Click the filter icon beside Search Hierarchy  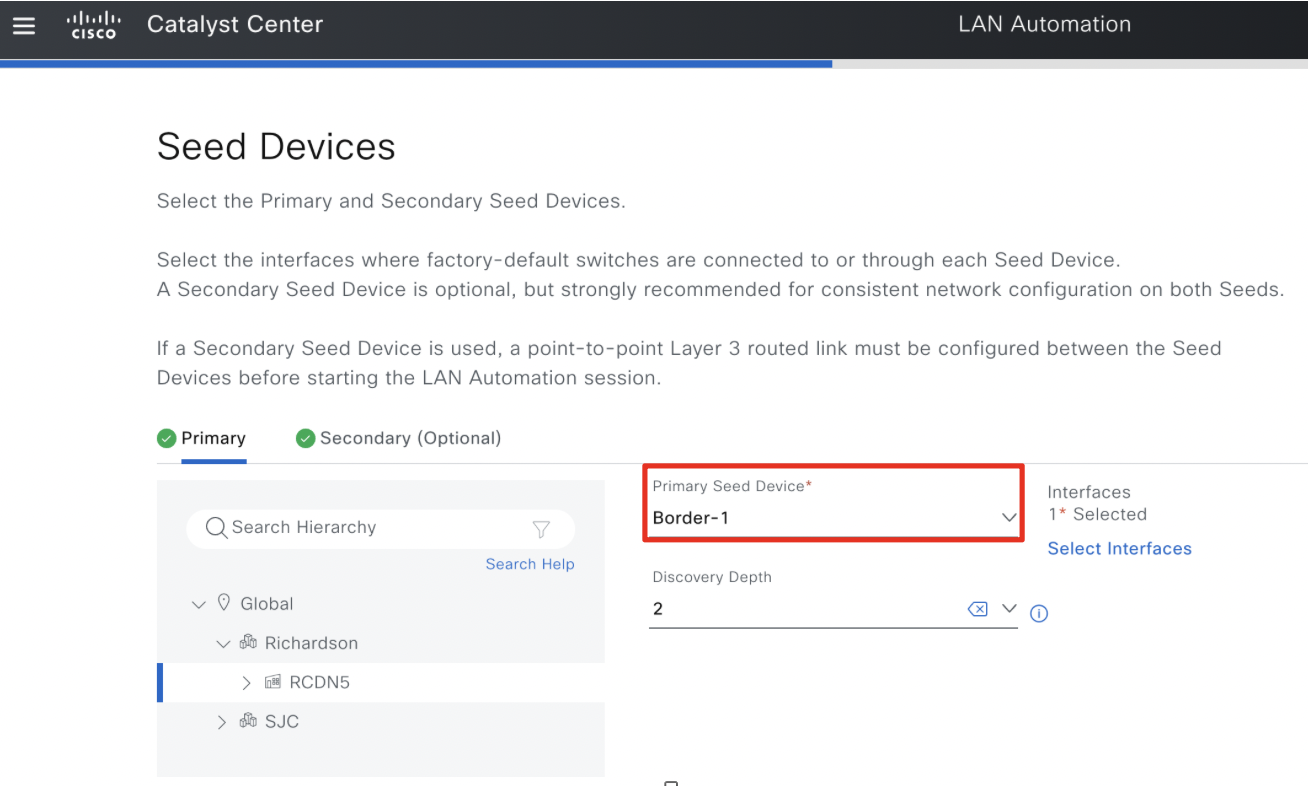click(541, 528)
